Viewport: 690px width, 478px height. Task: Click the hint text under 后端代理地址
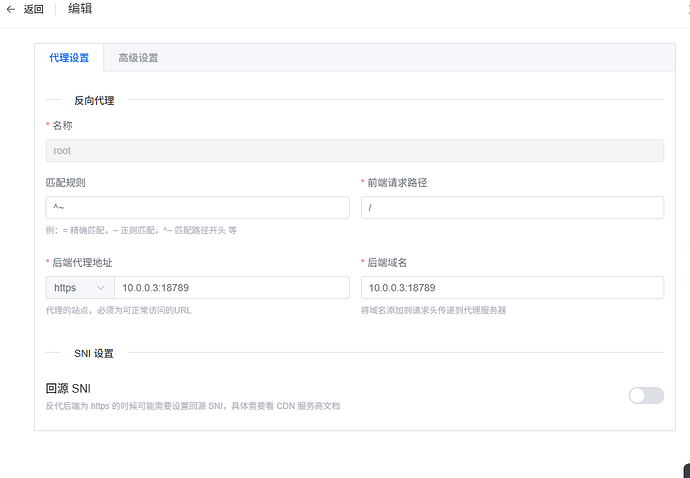[x=118, y=310]
